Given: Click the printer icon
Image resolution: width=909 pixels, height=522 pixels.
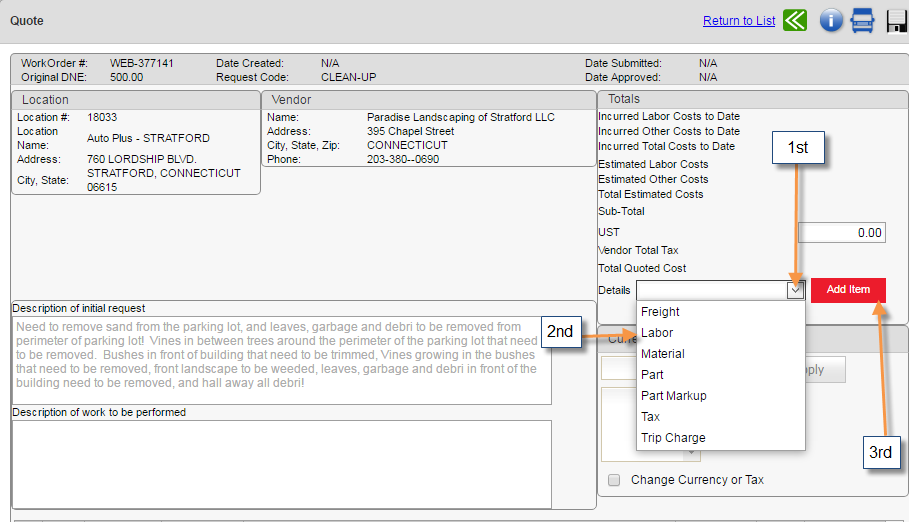Looking at the screenshot, I should [x=862, y=21].
